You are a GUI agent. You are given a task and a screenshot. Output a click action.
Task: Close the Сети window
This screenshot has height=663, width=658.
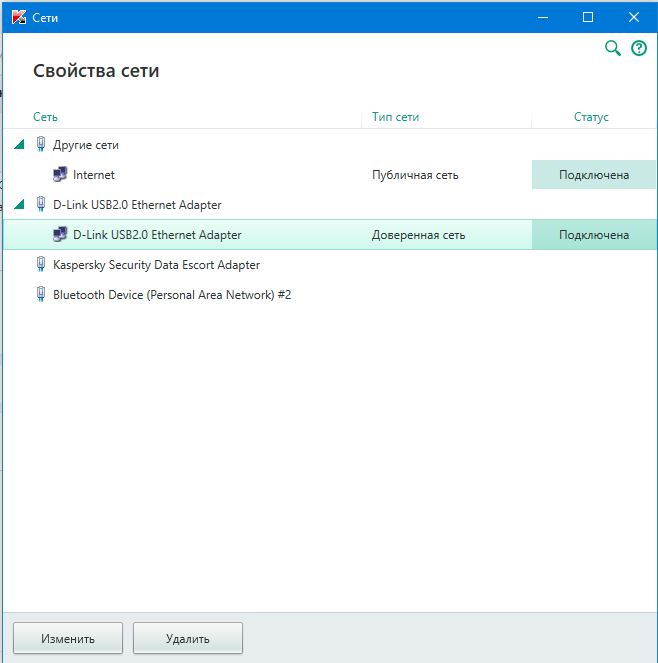pyautogui.click(x=633, y=17)
